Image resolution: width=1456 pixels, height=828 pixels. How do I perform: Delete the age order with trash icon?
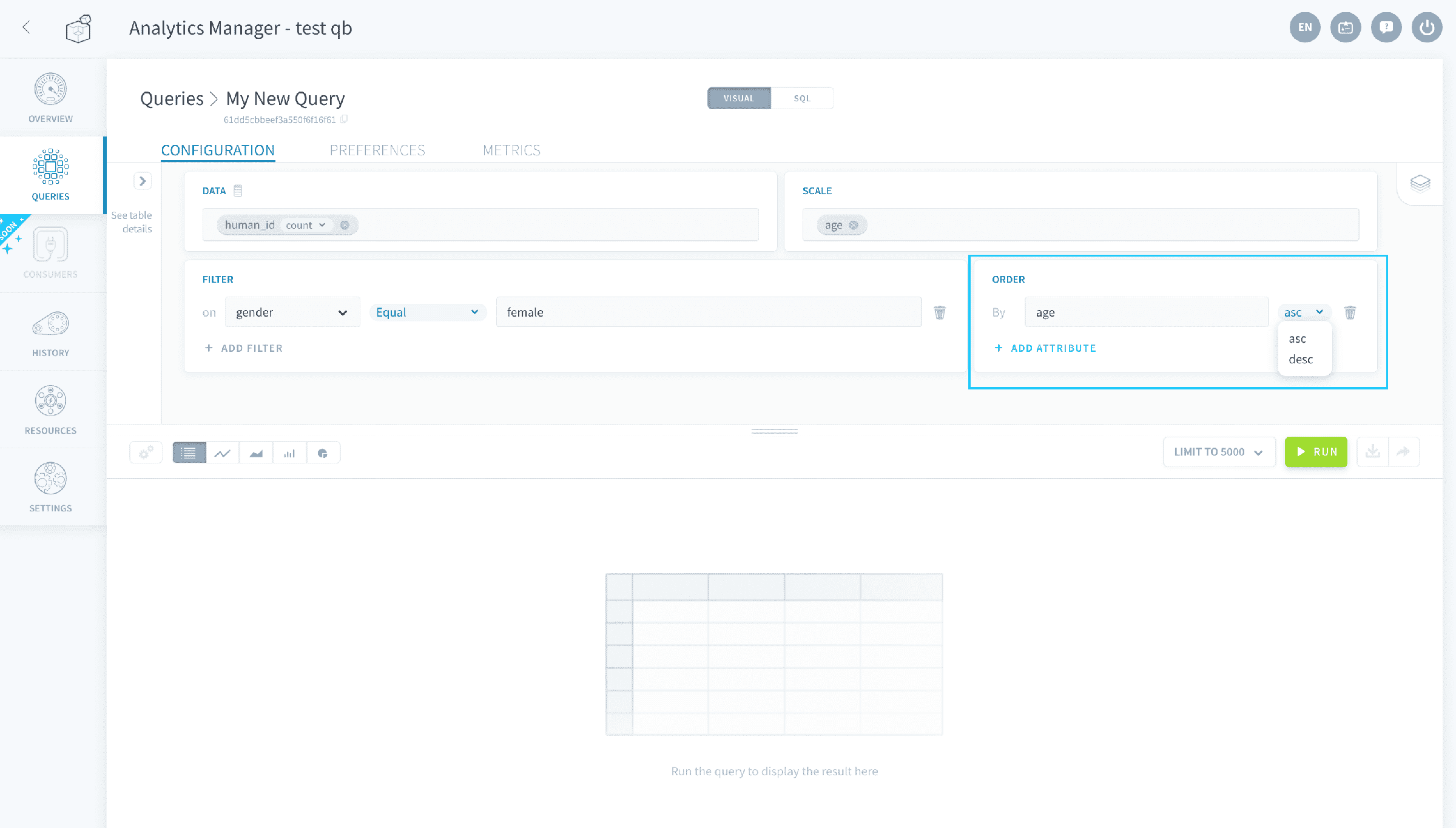tap(1350, 312)
